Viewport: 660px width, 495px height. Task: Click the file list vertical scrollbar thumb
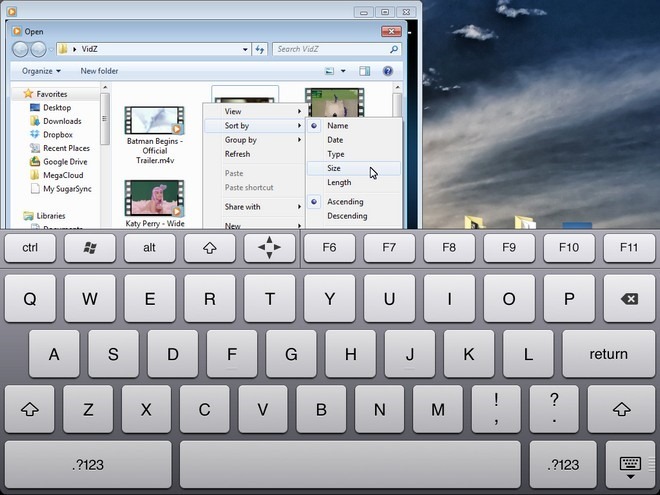(x=397, y=105)
